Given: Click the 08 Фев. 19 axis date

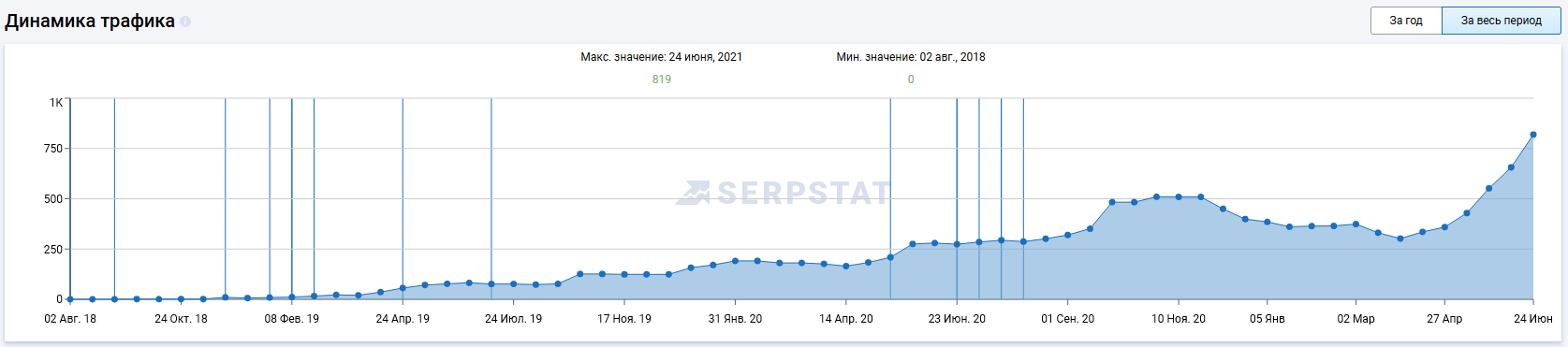Looking at the screenshot, I should (x=291, y=319).
